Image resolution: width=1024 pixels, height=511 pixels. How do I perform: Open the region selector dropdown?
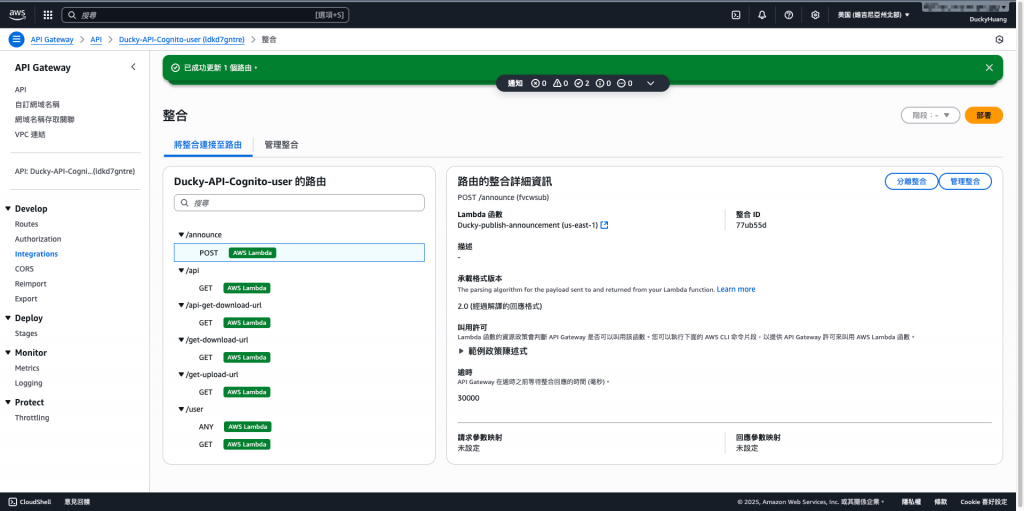(x=873, y=15)
